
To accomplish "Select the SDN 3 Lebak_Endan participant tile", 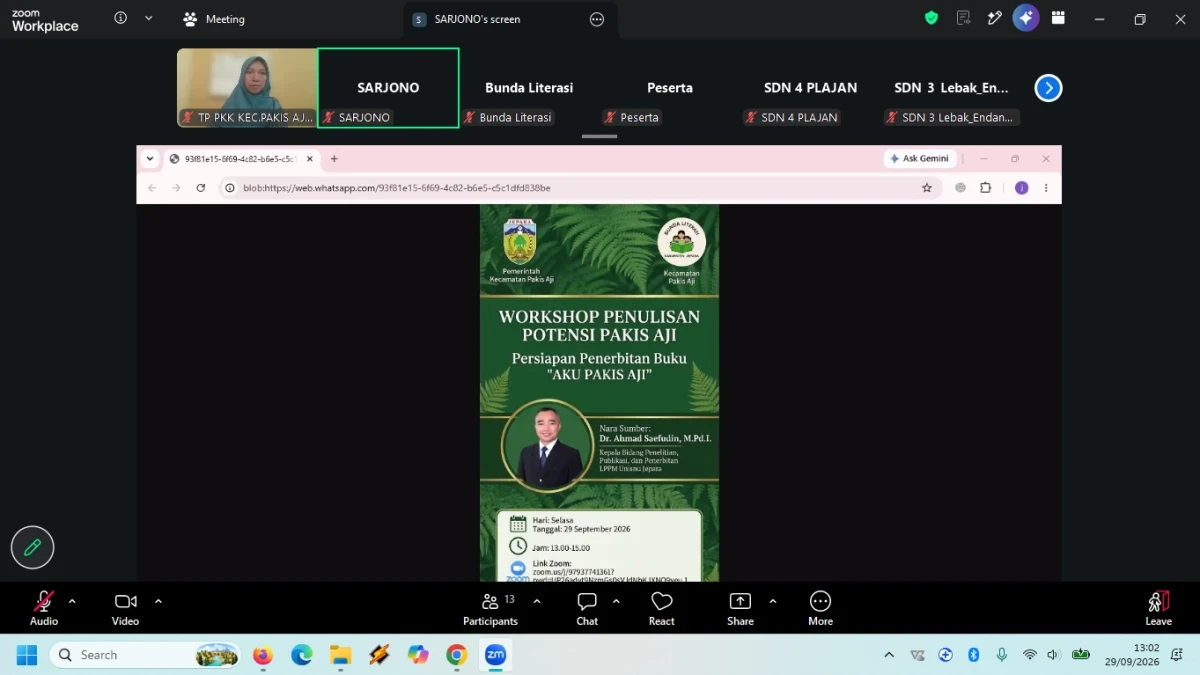I will 952,88.
